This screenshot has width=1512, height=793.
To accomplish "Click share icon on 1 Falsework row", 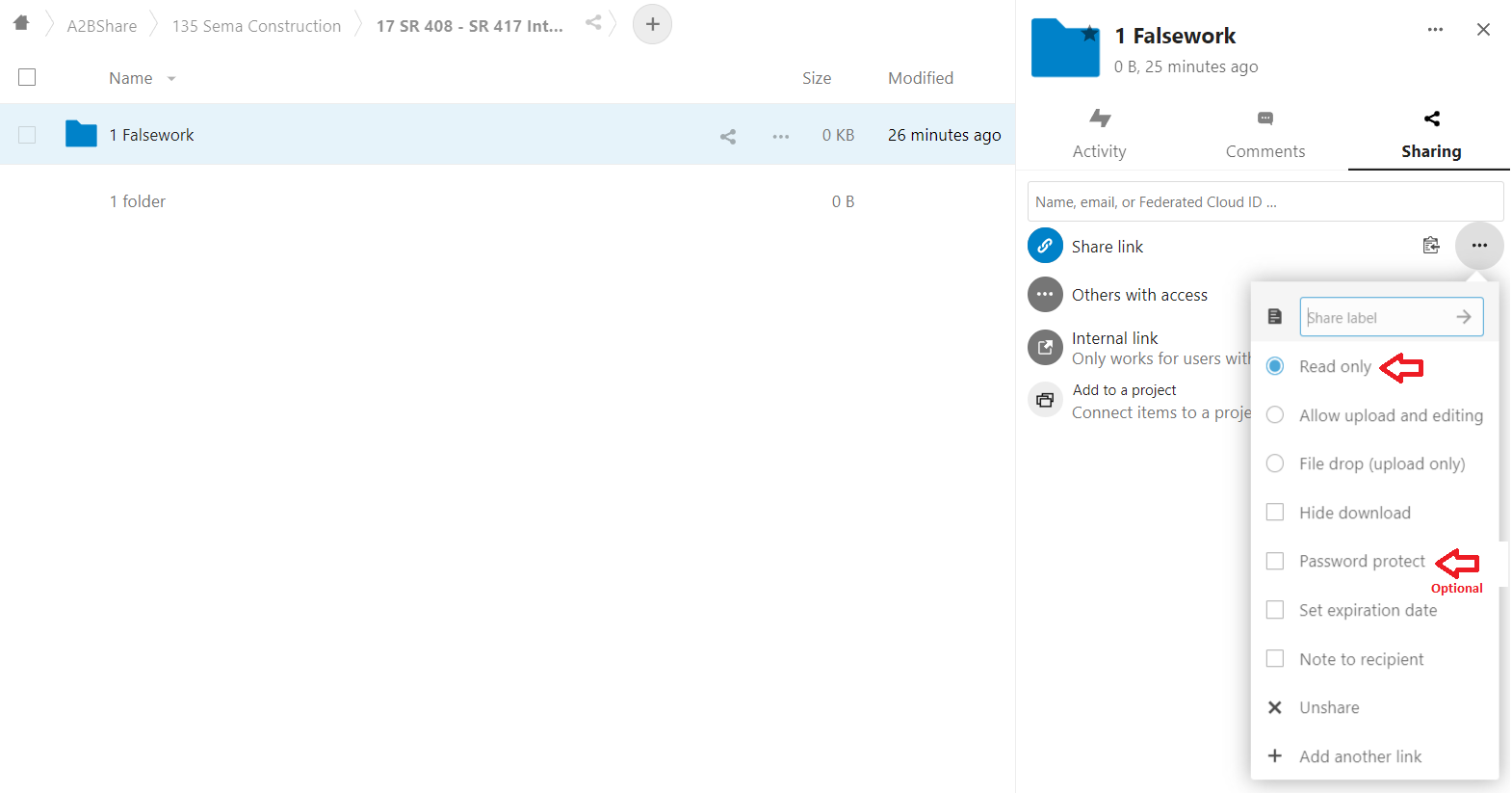I will click(x=728, y=136).
